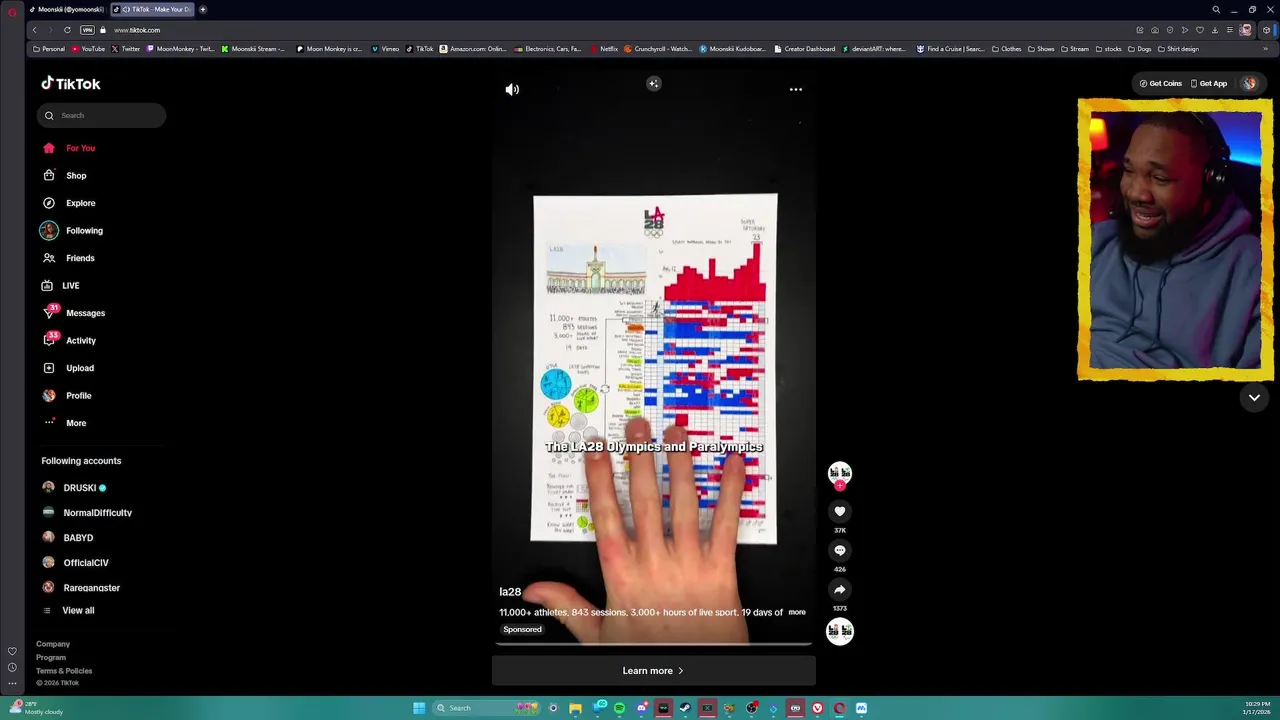Mute the video with speaker icon
The height and width of the screenshot is (720, 1280).
click(512, 89)
